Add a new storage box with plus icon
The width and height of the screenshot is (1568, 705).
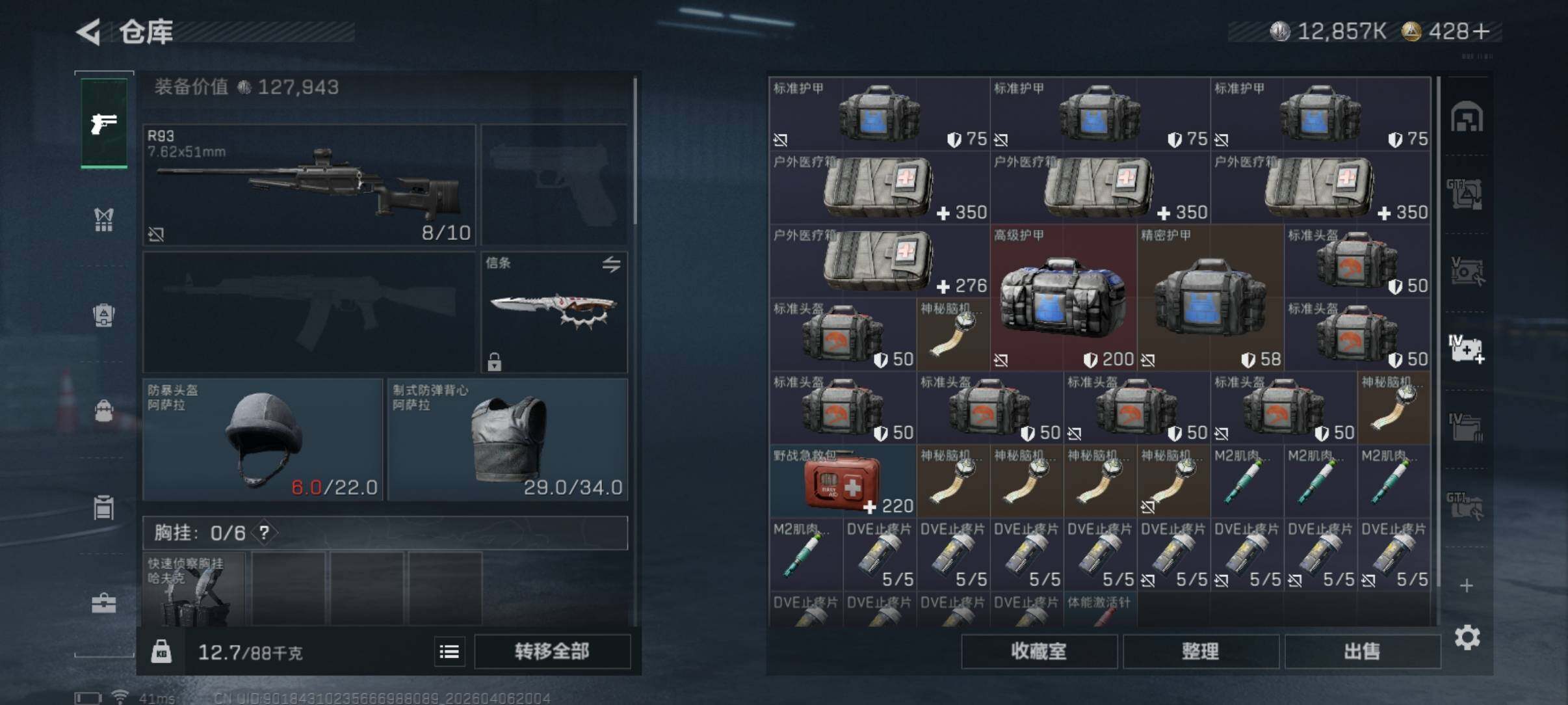(x=1466, y=586)
